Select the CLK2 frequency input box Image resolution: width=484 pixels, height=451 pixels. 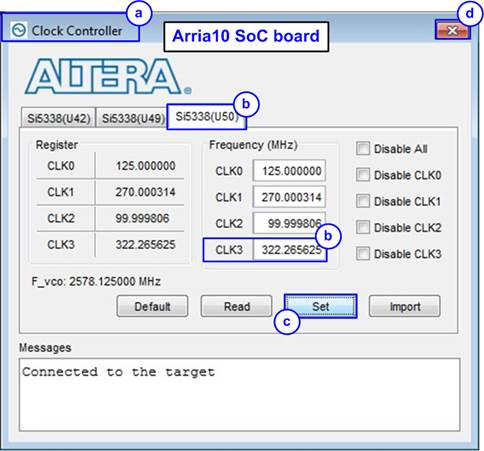point(289,223)
